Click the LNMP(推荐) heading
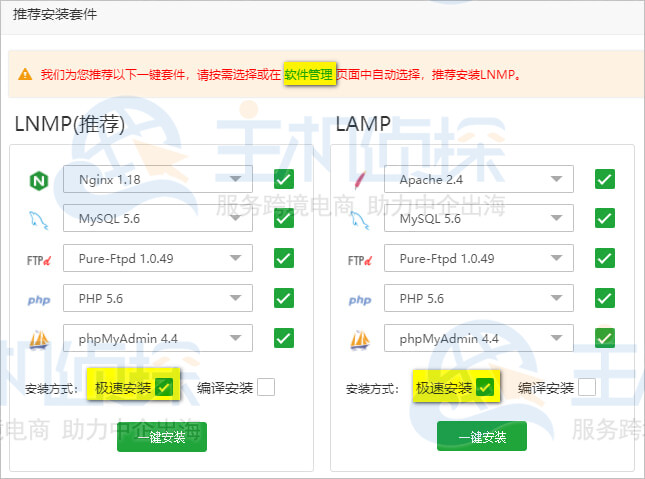The image size is (645, 479). 70,123
